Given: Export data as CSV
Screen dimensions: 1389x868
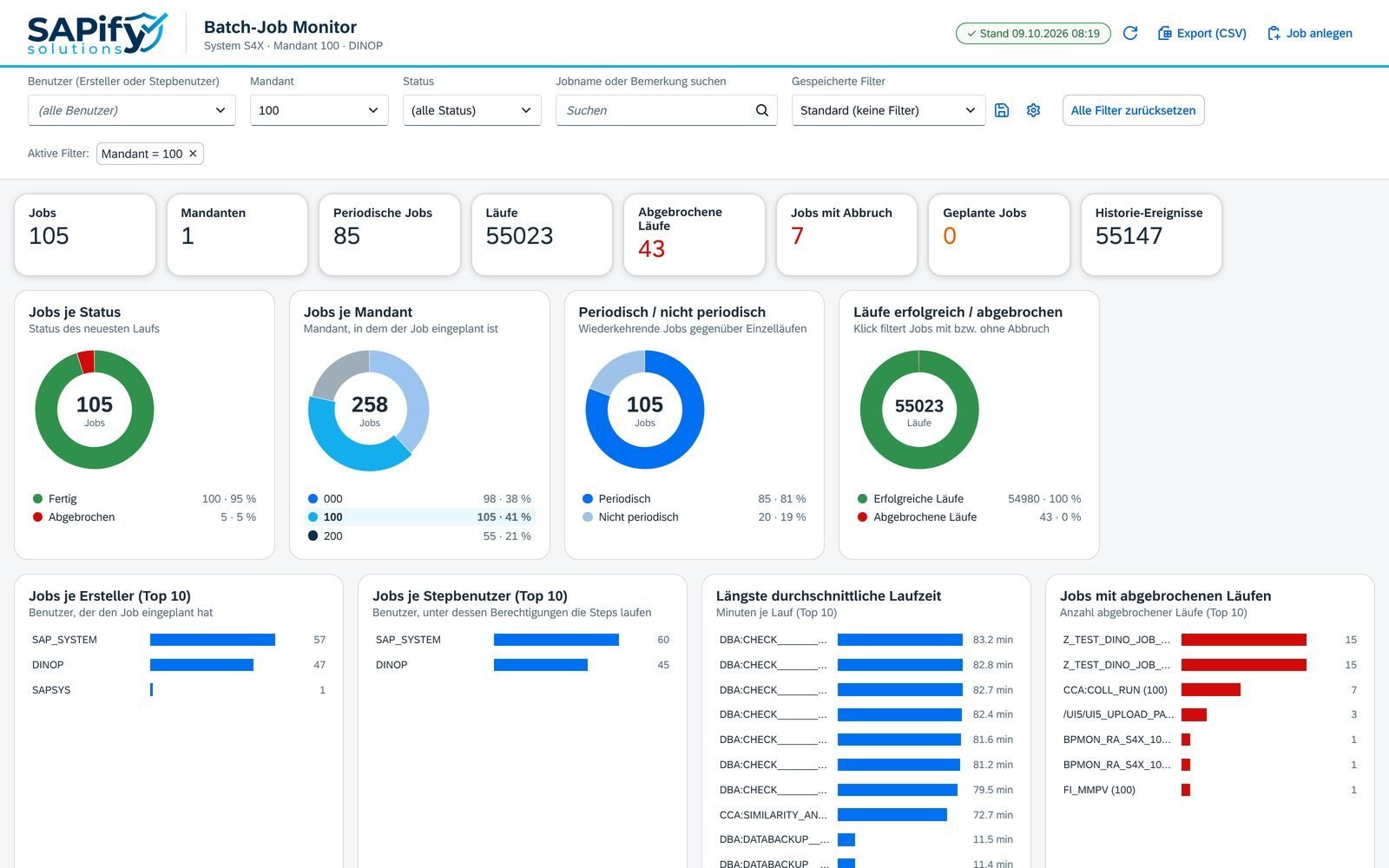Looking at the screenshot, I should click(x=1202, y=33).
